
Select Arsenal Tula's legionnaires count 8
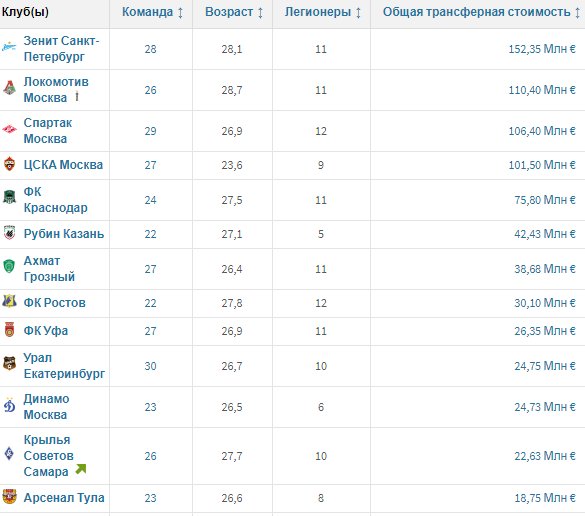321,498
